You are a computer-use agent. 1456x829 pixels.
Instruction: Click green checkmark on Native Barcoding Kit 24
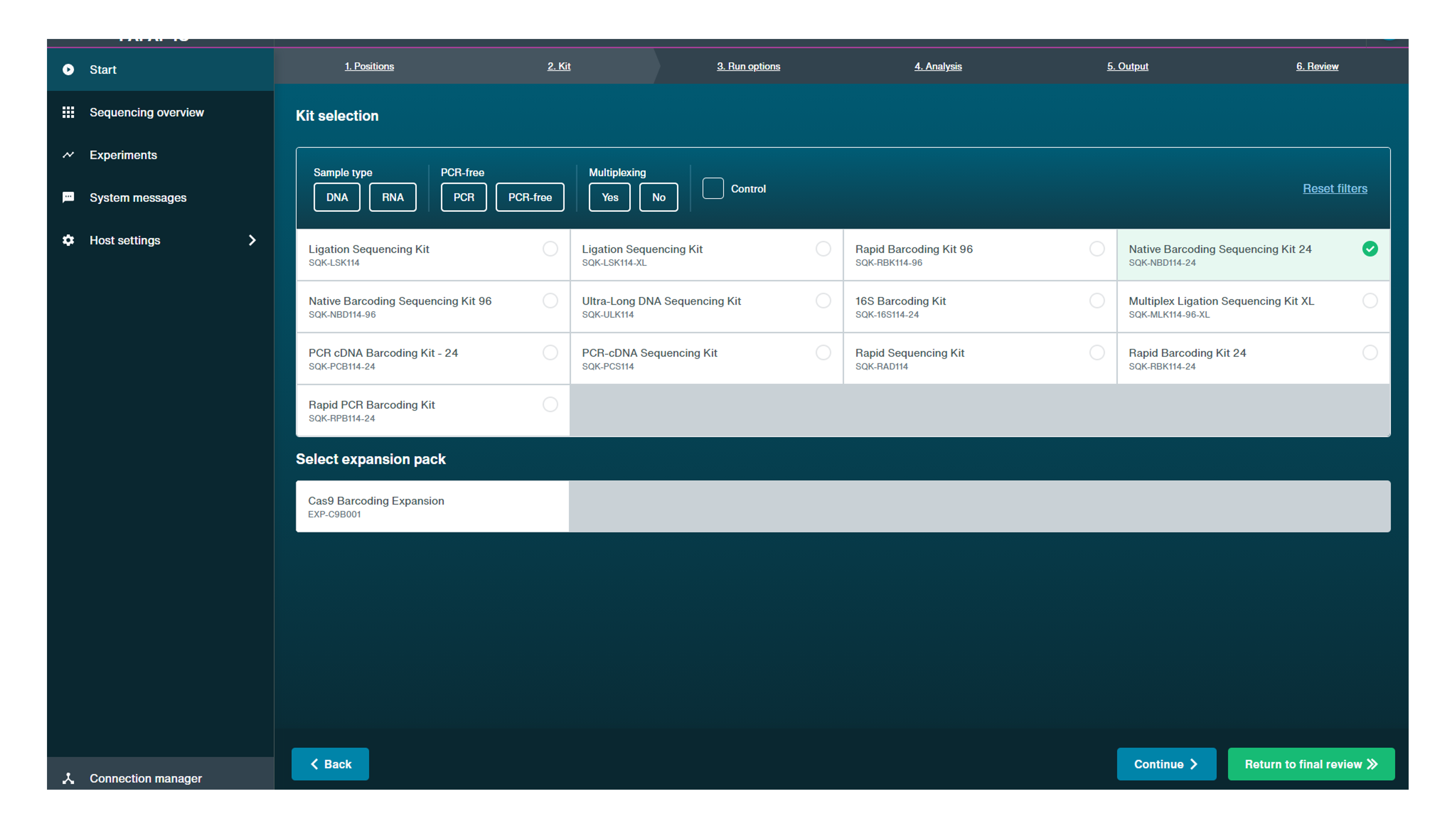tap(1370, 249)
